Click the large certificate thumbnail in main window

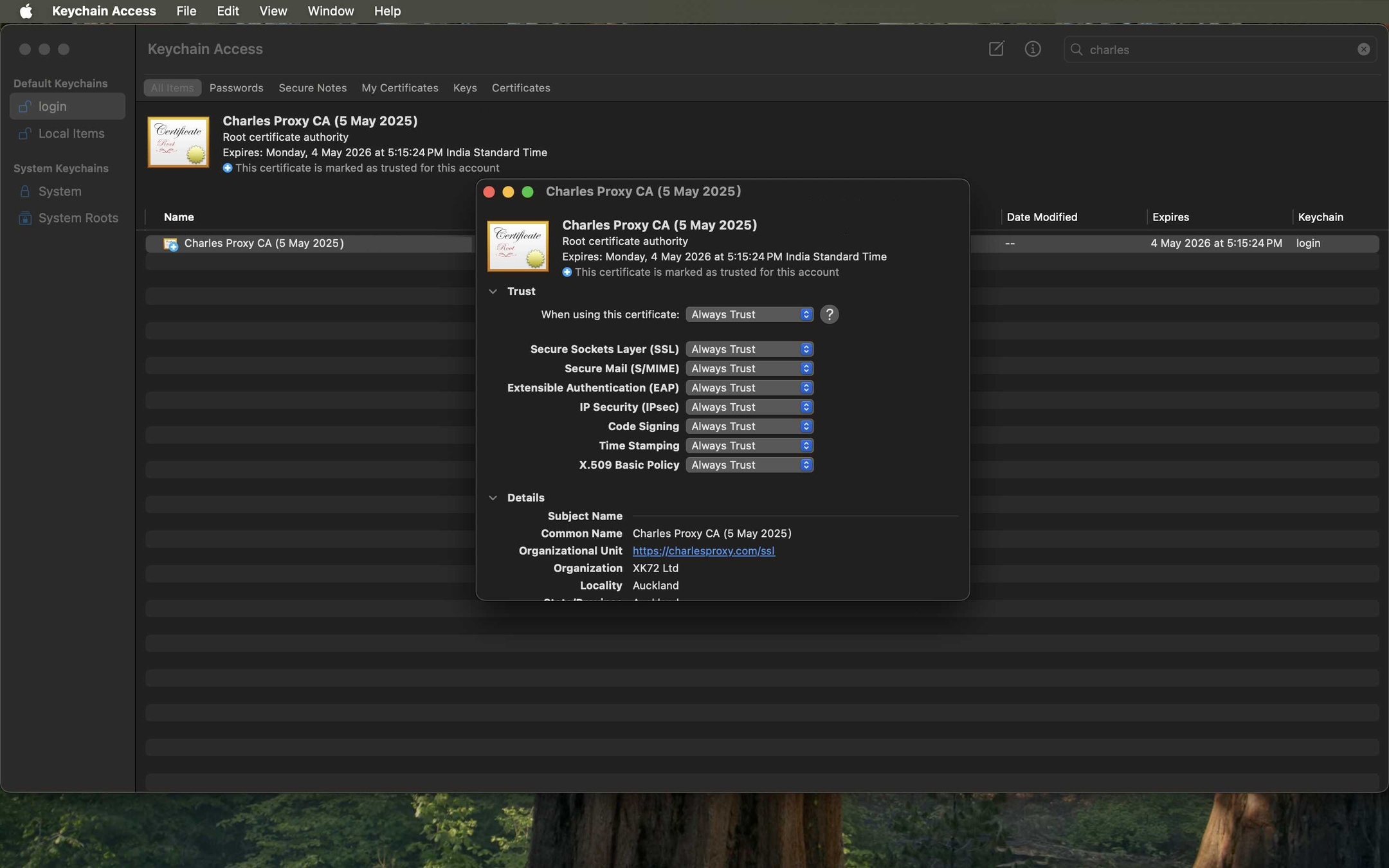[x=178, y=142]
